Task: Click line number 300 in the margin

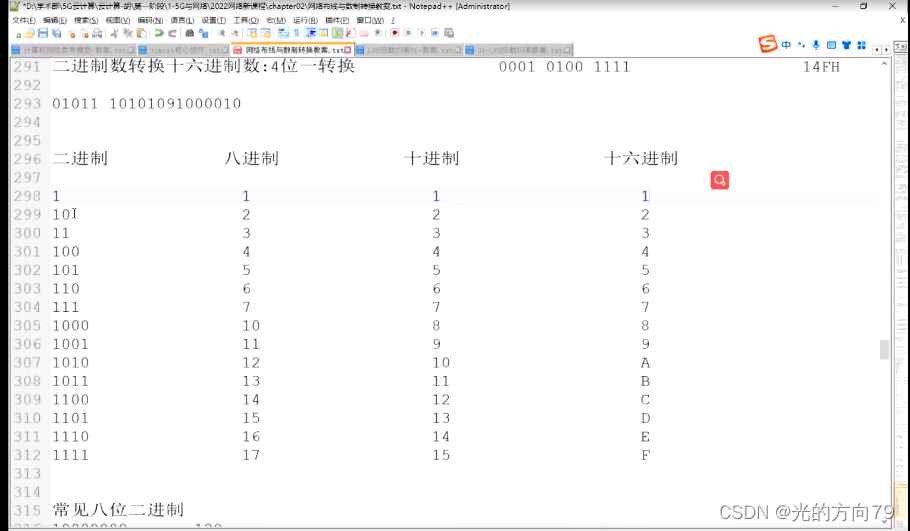Action: click(27, 233)
